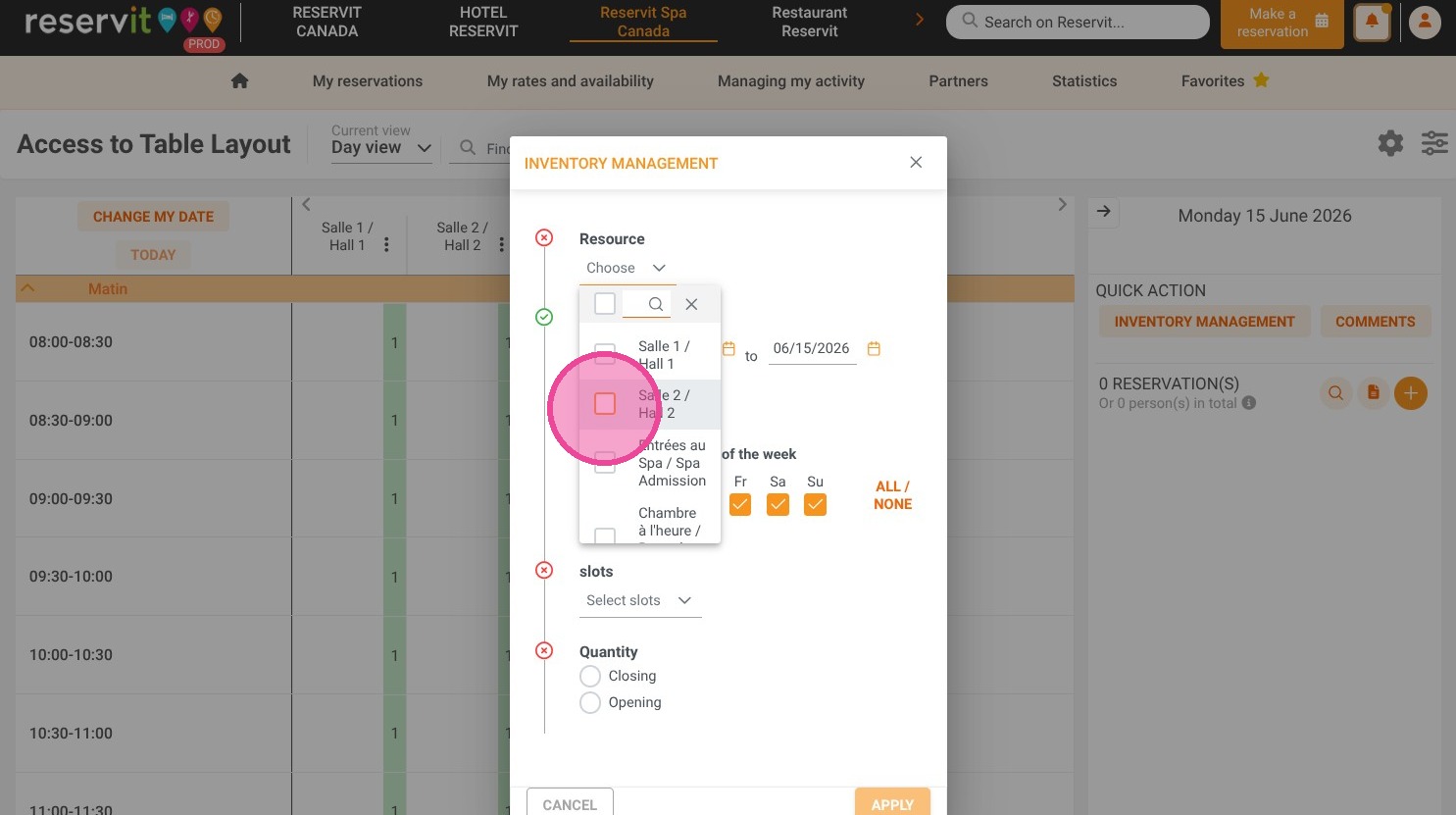Click the TODAY button
Image resolution: width=1456 pixels, height=815 pixels.
click(x=153, y=255)
